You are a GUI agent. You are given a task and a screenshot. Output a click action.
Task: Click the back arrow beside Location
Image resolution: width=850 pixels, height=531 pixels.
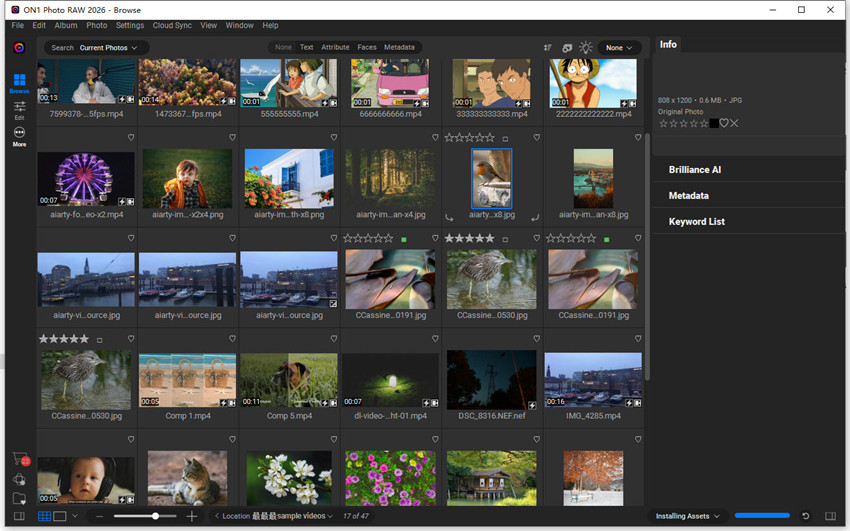217,516
